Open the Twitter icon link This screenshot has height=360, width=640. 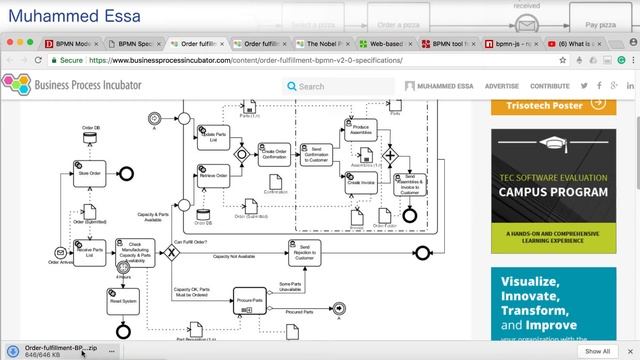[x=584, y=86]
